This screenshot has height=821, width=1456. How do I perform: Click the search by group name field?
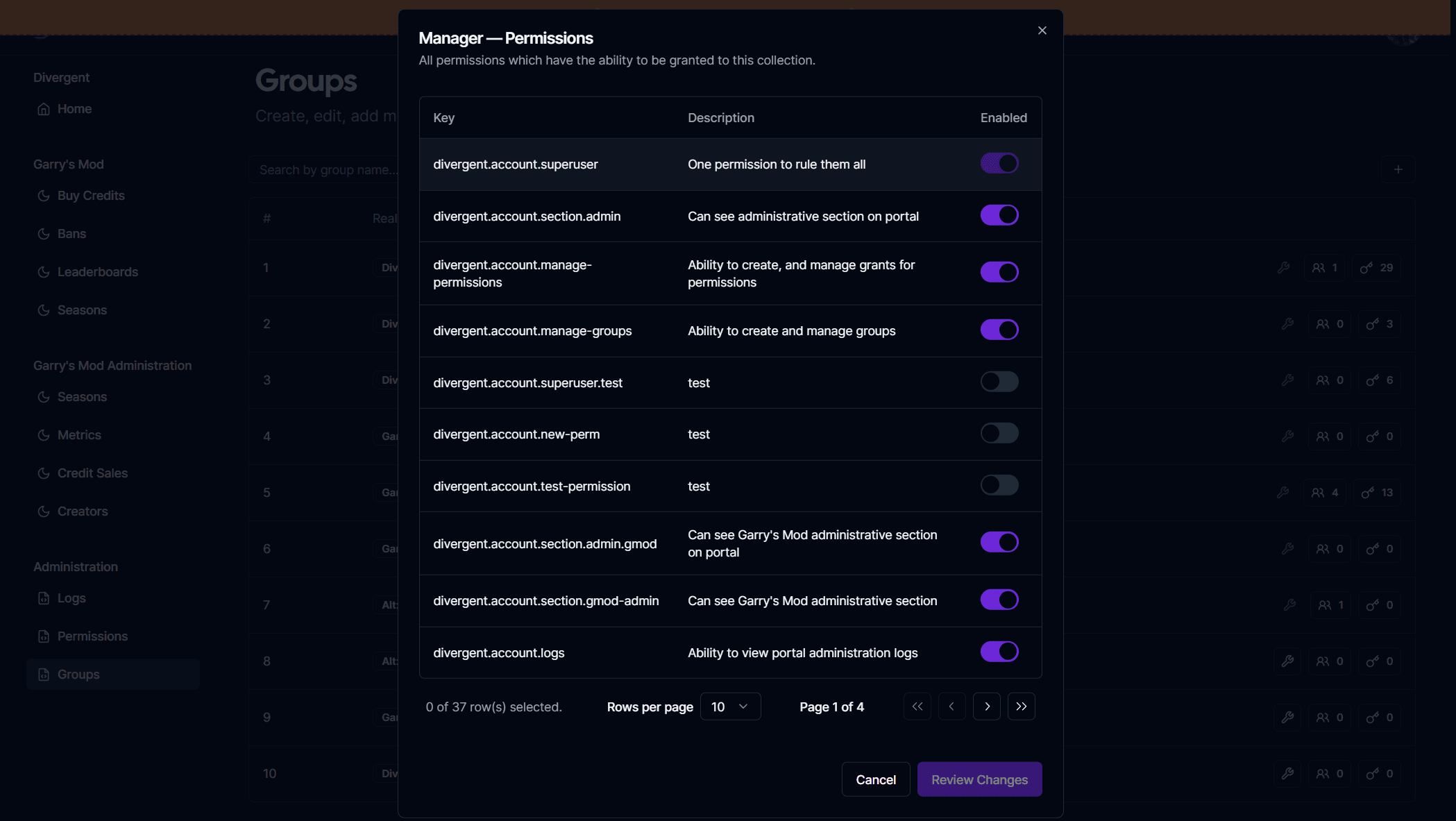(326, 169)
